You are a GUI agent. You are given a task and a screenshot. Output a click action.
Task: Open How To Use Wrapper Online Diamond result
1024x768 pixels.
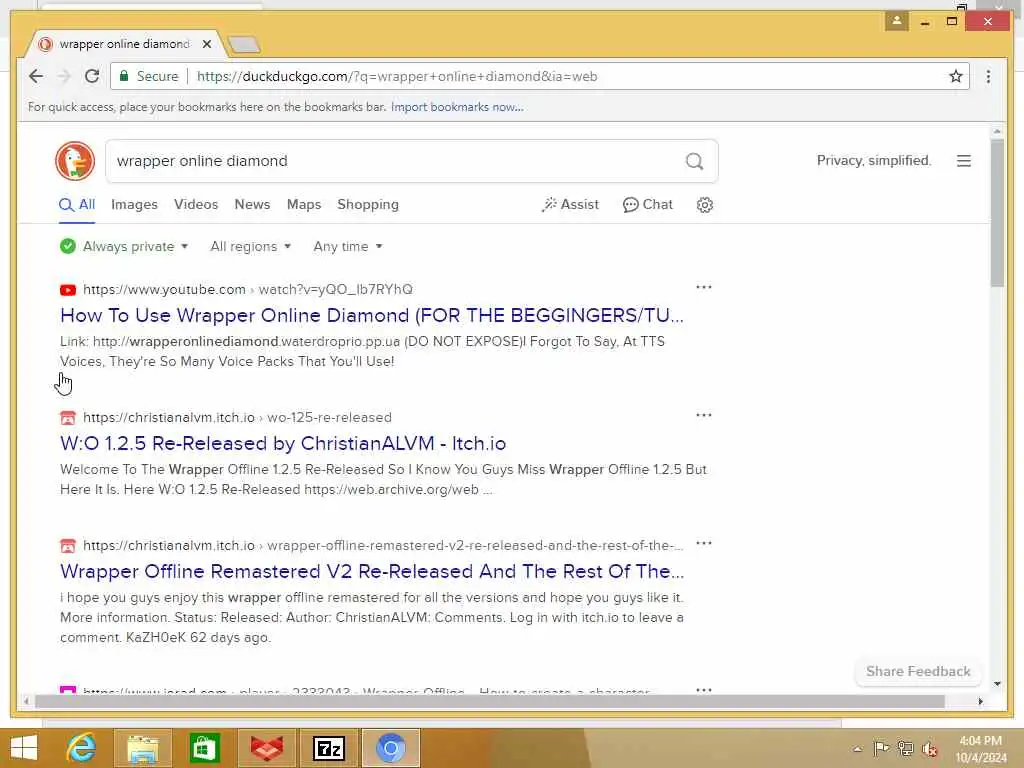[x=372, y=315]
